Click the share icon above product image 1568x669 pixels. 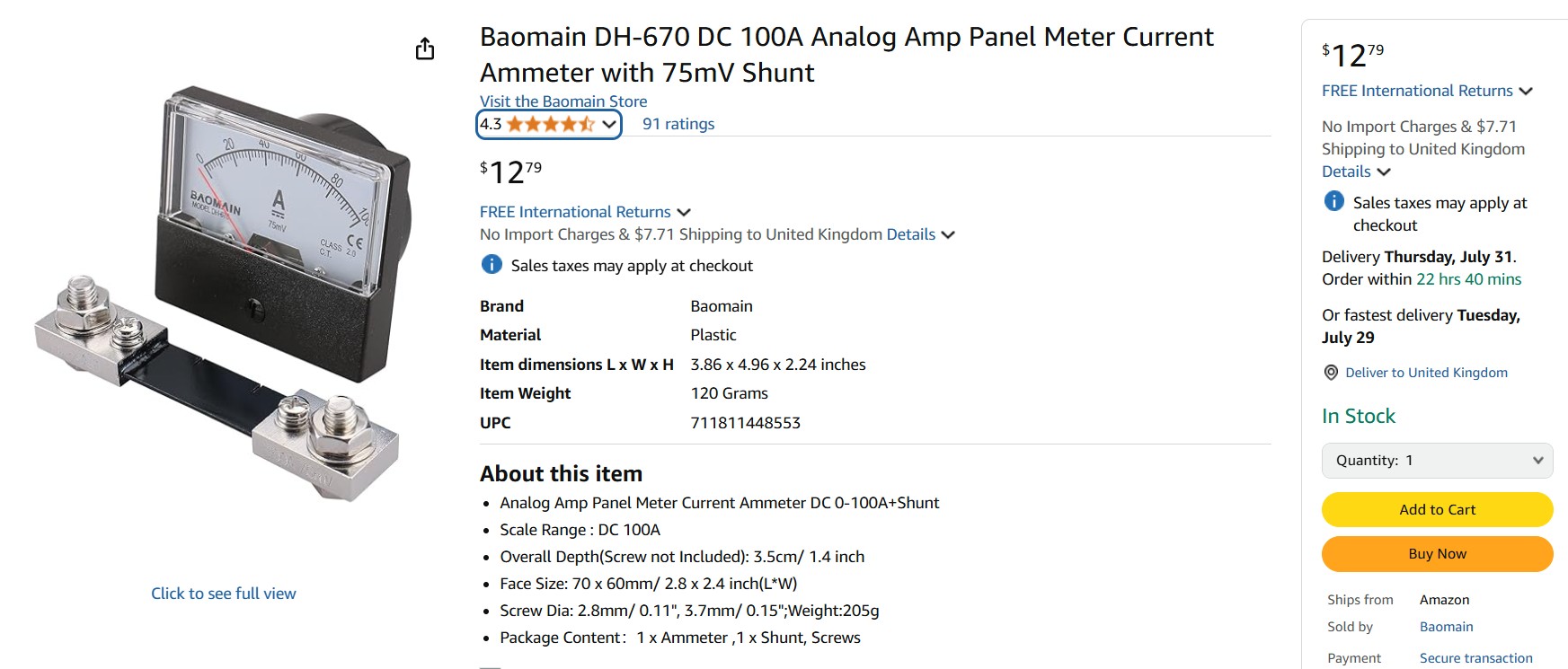[425, 48]
